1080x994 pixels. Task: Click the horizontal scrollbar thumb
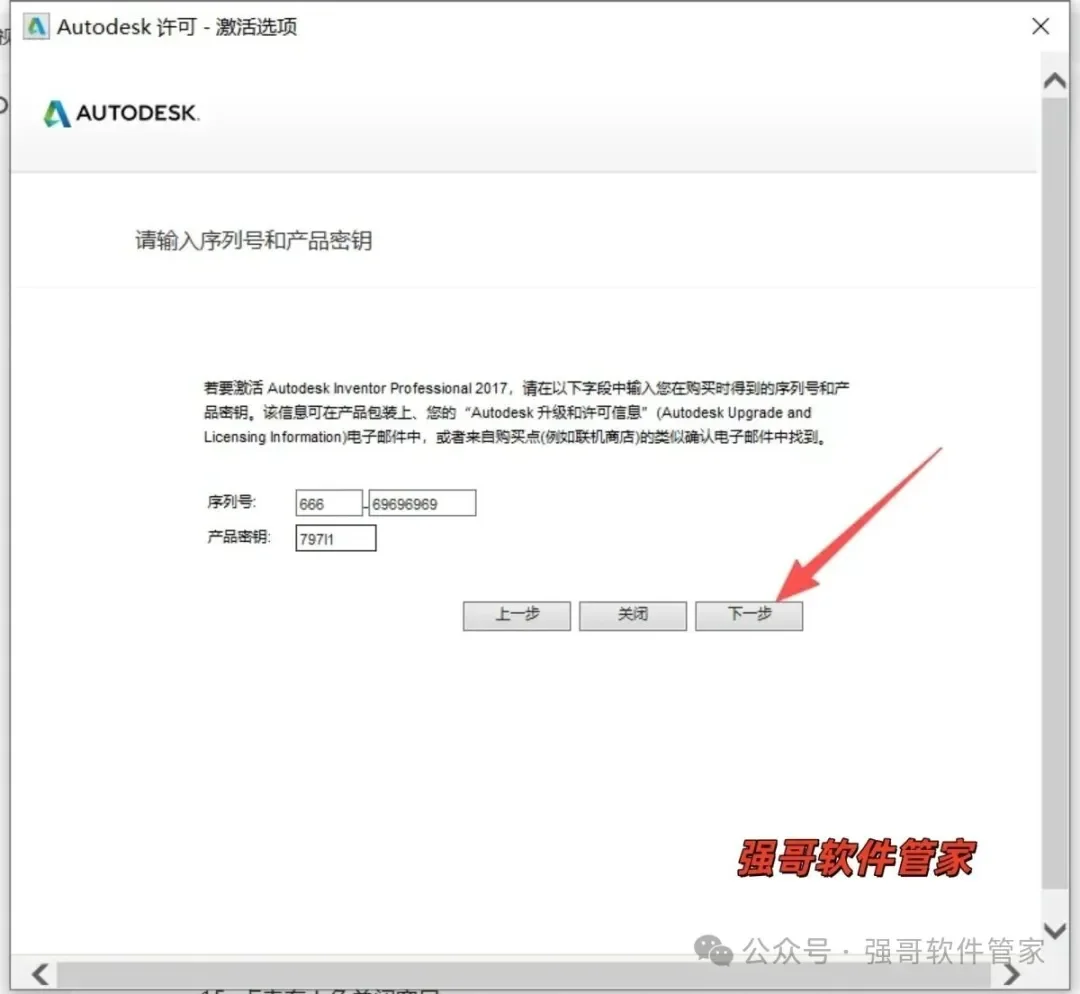click(x=523, y=974)
